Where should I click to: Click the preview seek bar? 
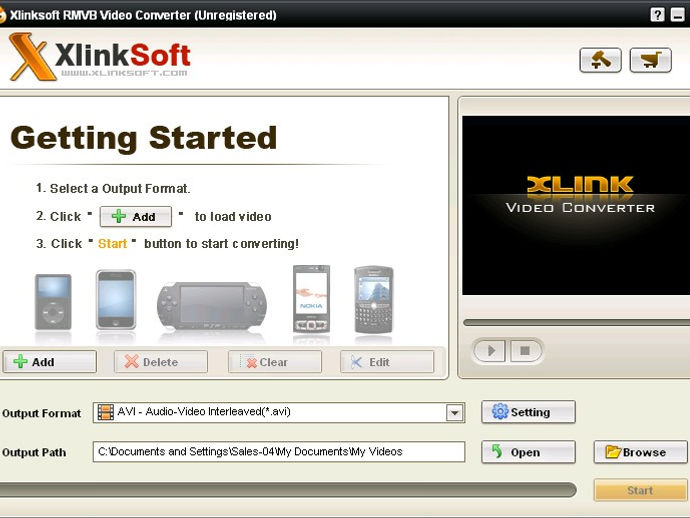pos(576,323)
